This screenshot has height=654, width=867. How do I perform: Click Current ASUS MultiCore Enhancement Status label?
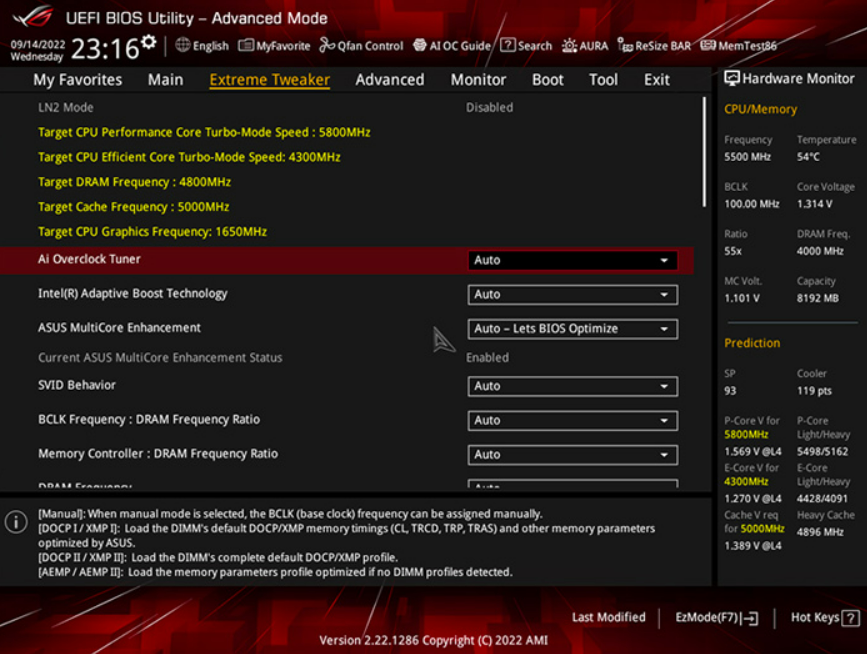pos(160,358)
